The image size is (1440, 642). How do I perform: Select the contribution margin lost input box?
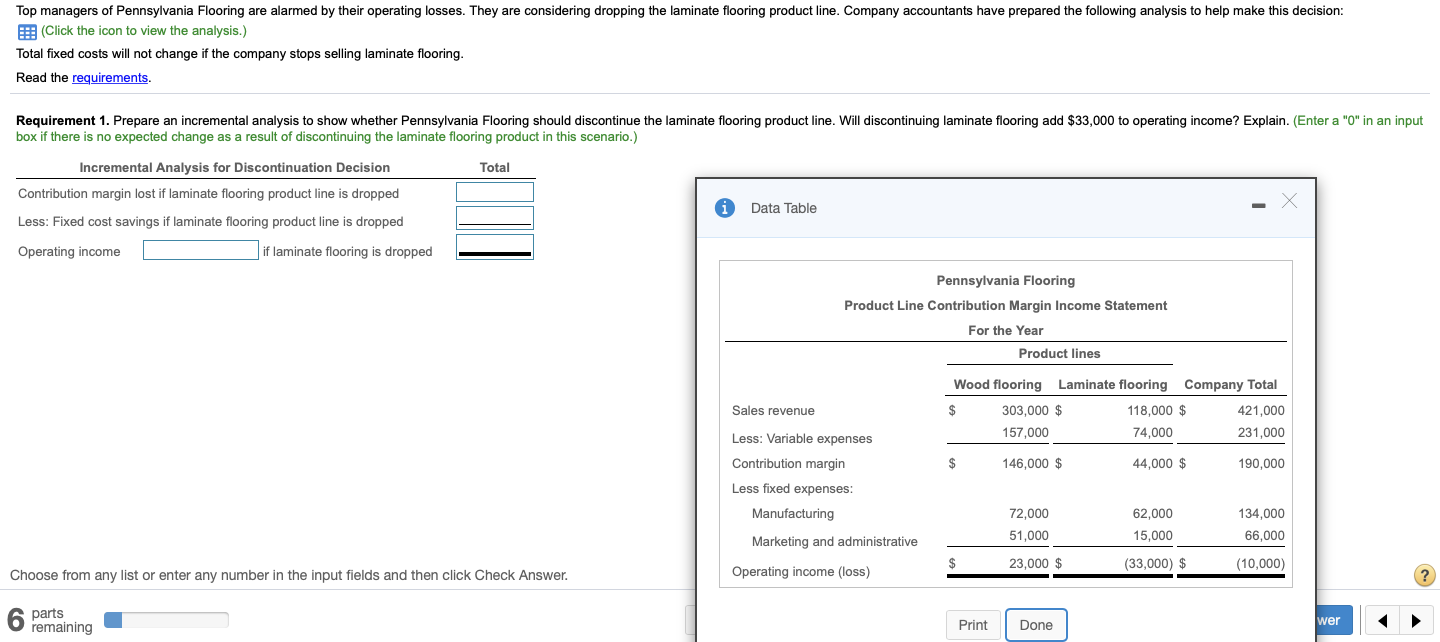point(495,192)
